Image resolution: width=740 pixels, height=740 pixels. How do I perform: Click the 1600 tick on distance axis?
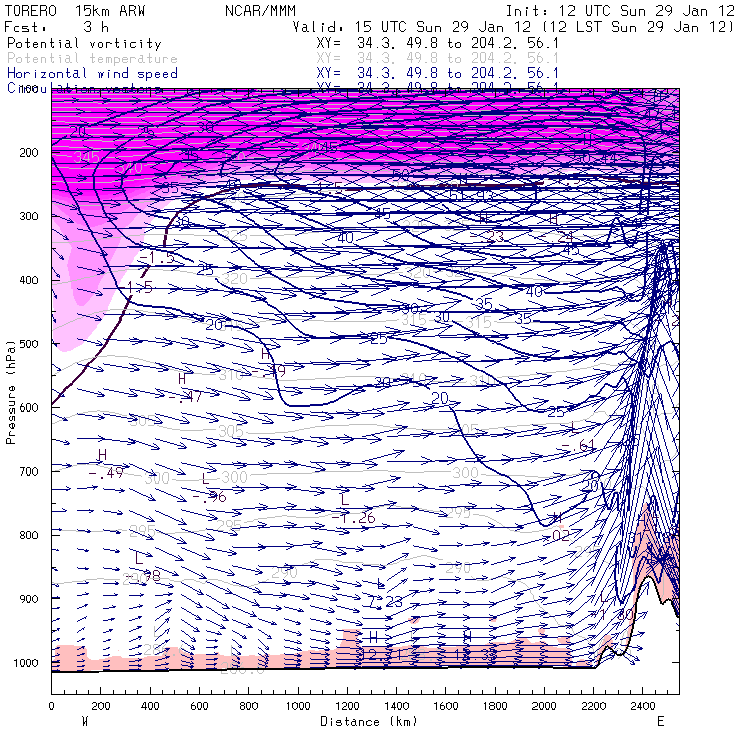(446, 706)
